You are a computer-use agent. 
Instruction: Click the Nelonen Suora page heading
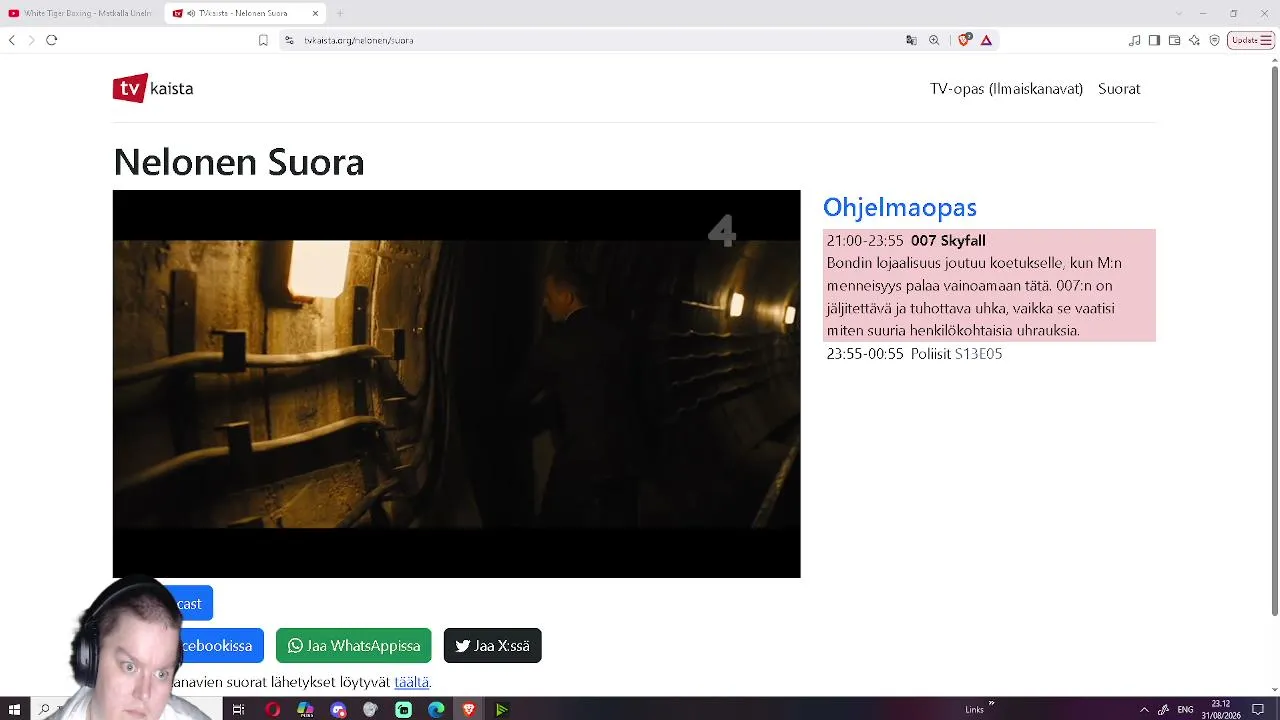point(239,162)
